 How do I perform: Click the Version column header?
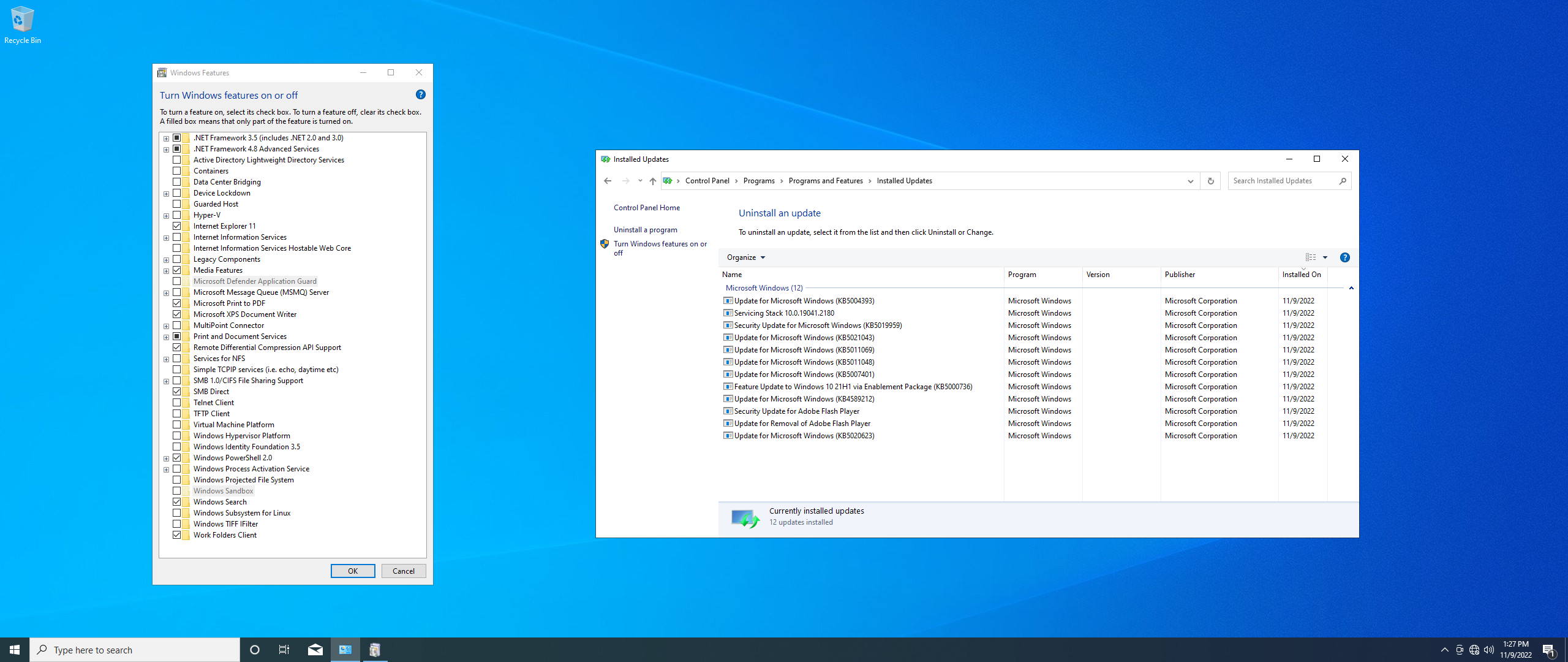pyautogui.click(x=1121, y=275)
